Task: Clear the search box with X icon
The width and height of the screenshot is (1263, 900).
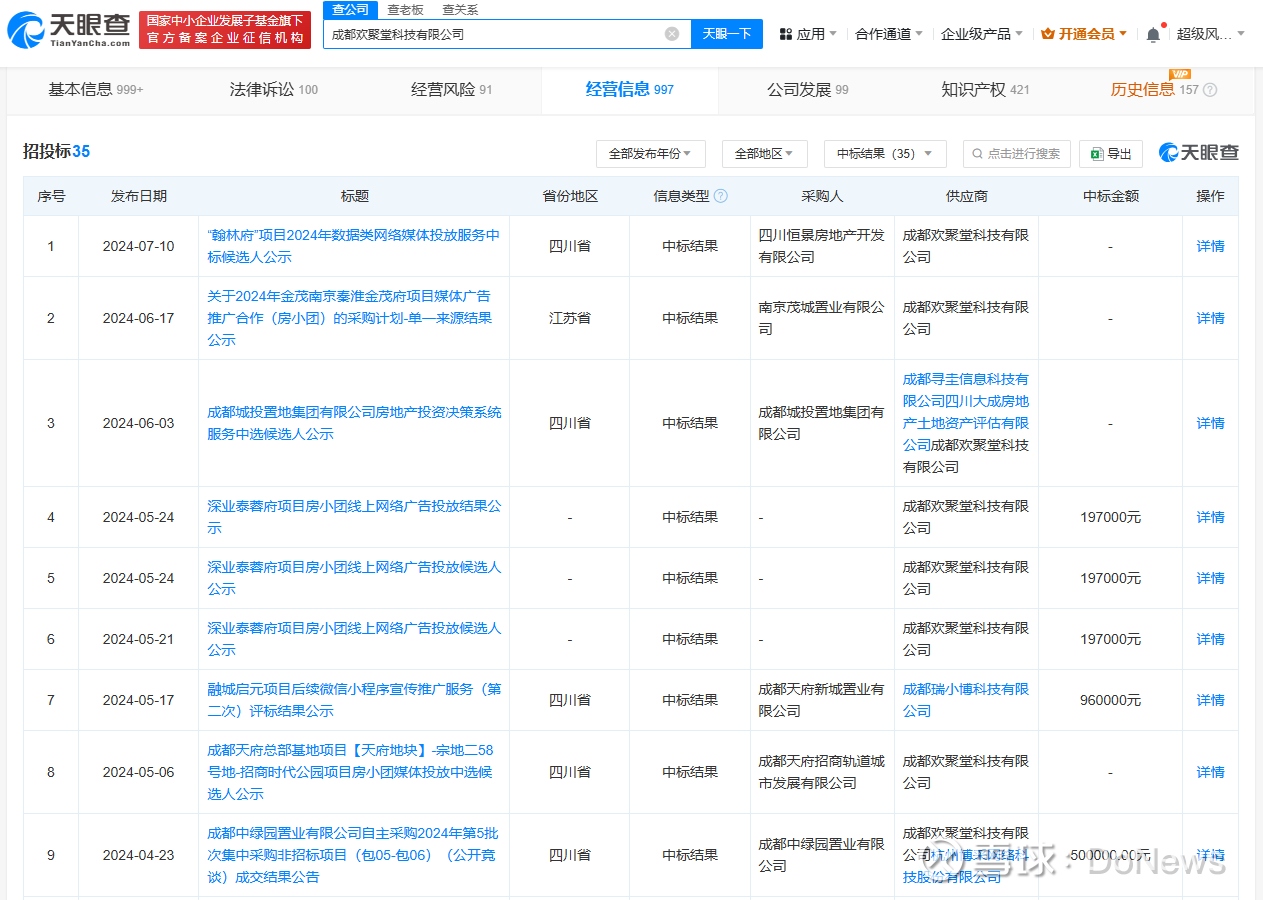Action: click(671, 34)
